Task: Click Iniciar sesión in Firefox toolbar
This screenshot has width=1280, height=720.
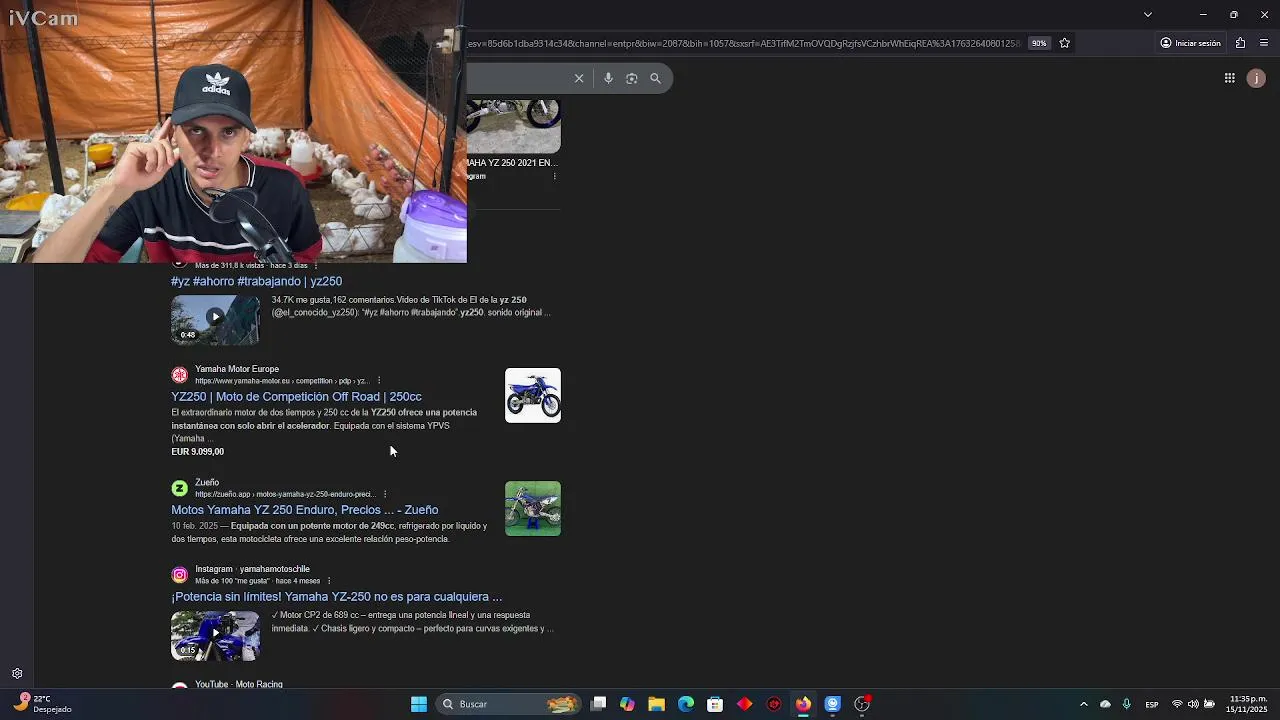Action: pyautogui.click(x=1190, y=43)
